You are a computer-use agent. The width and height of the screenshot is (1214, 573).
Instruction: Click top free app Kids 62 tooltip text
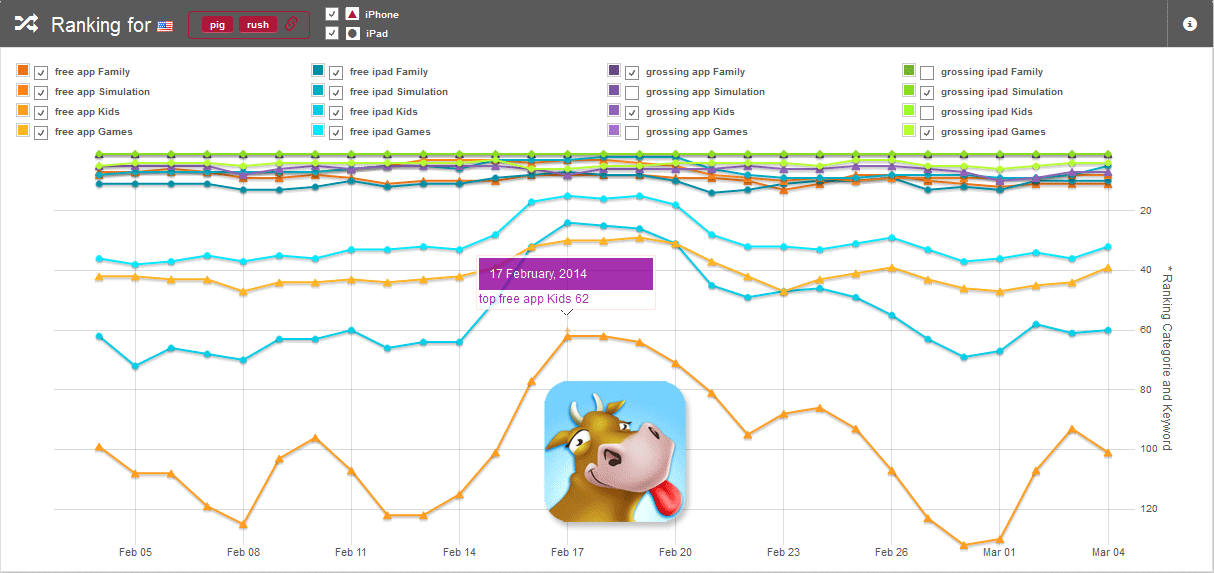click(x=534, y=299)
